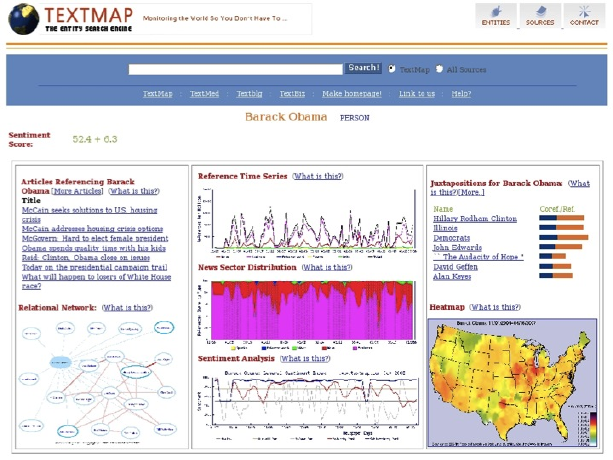
Task: Click What is this? for News Sector Distribution
Action: click(327, 267)
